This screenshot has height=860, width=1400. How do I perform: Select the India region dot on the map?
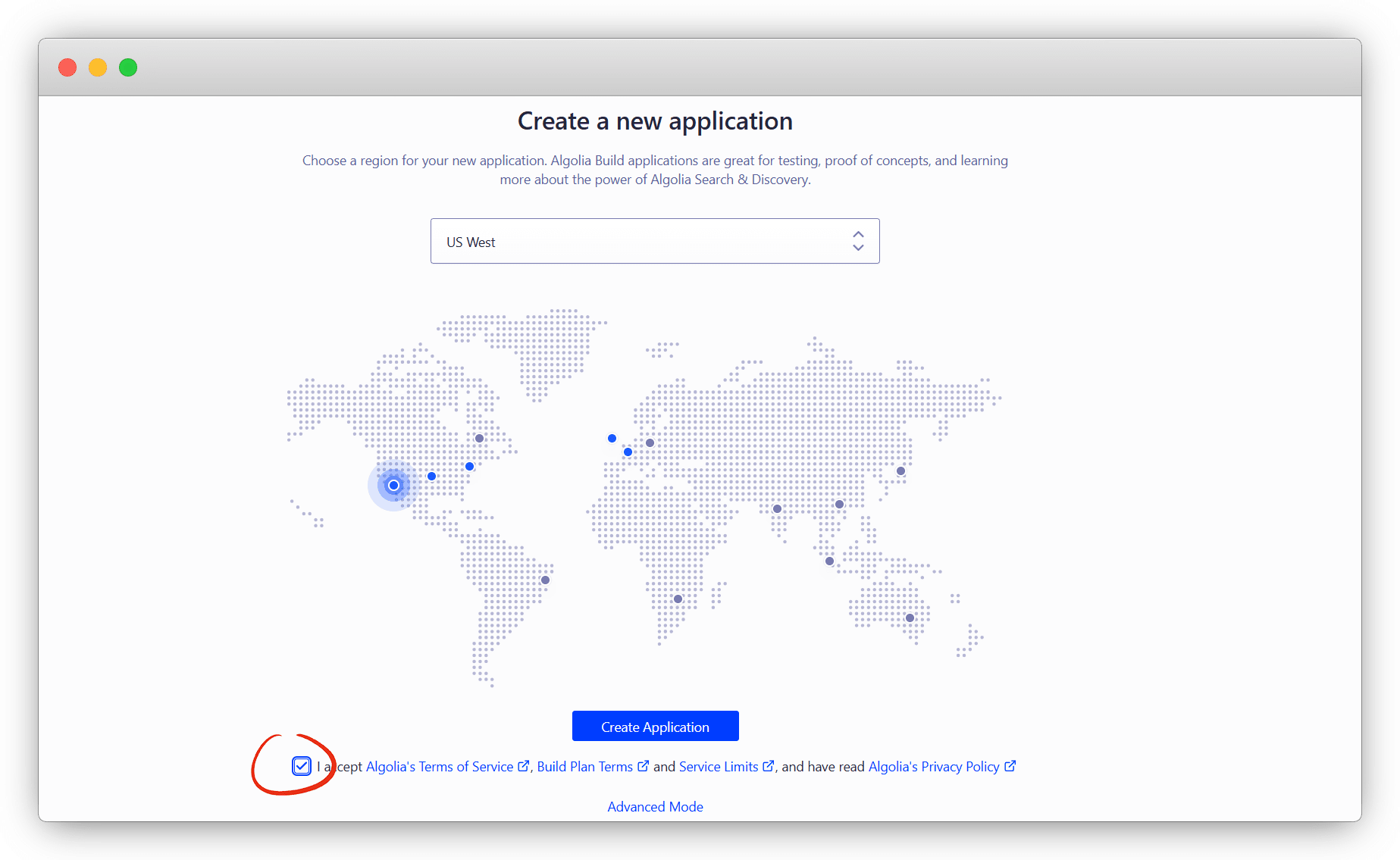(777, 509)
